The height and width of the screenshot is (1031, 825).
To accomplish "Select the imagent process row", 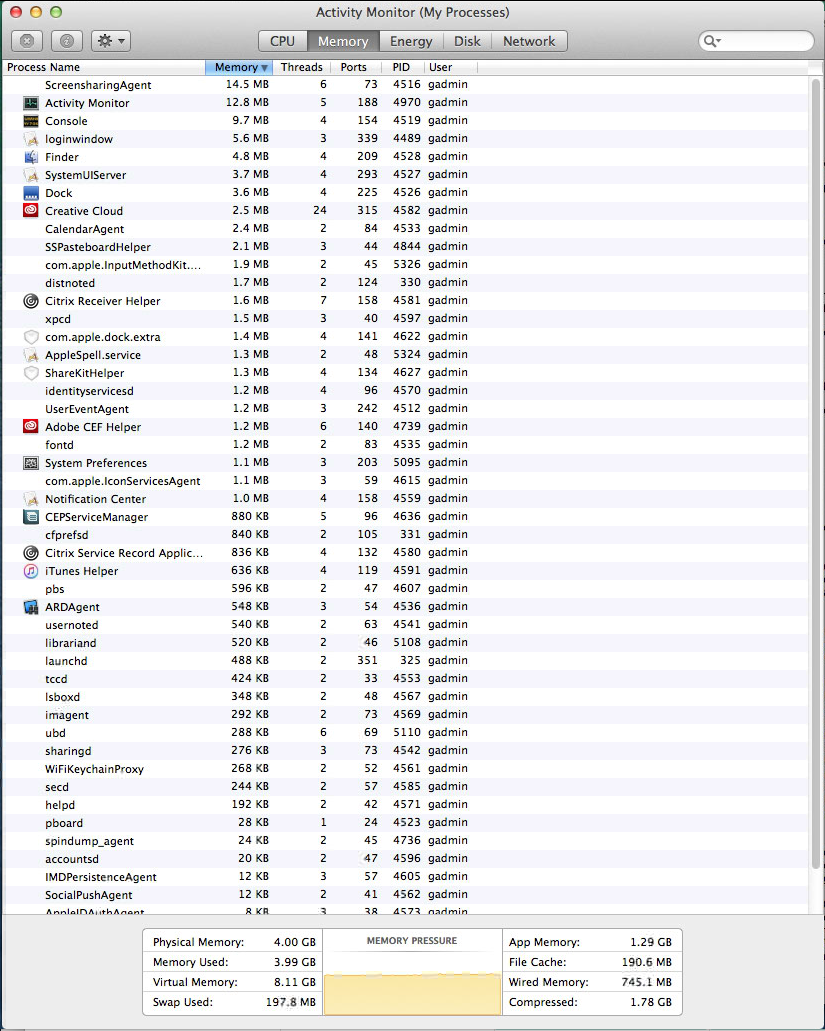I will (x=406, y=715).
